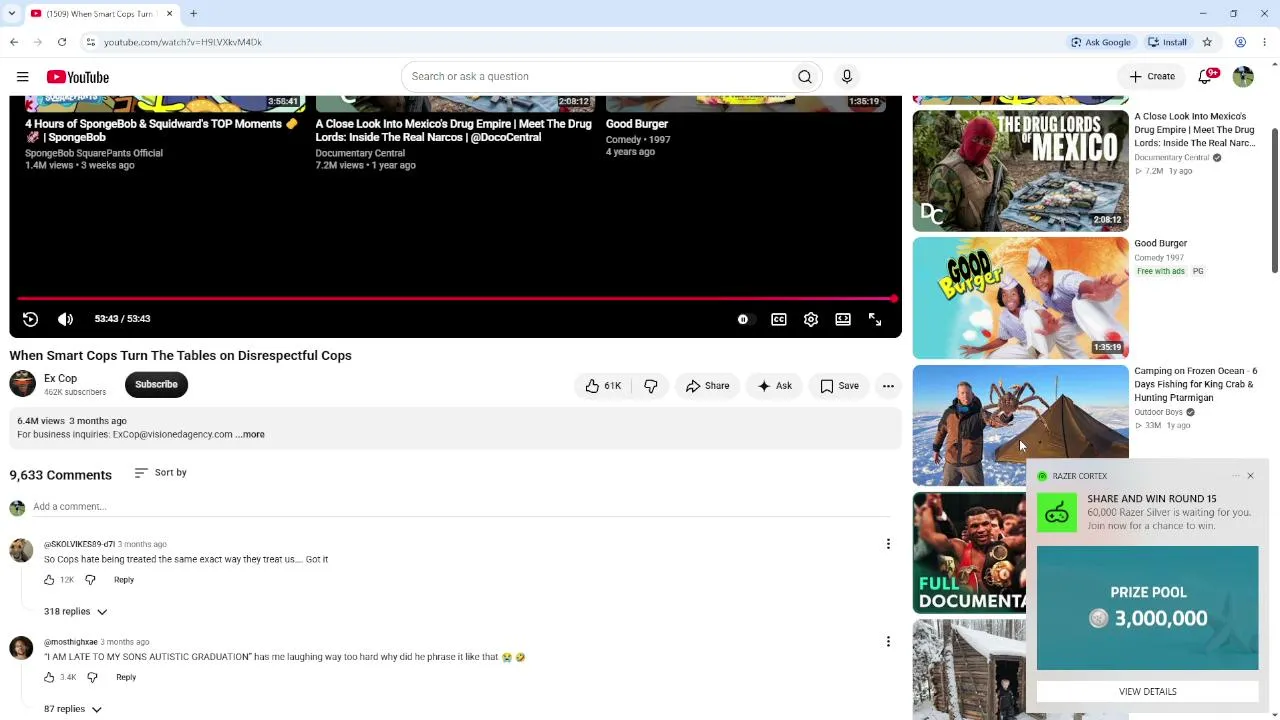Open The Drug Lords of Mexico thumbnail
This screenshot has width=1280, height=720.
pos(1021,171)
